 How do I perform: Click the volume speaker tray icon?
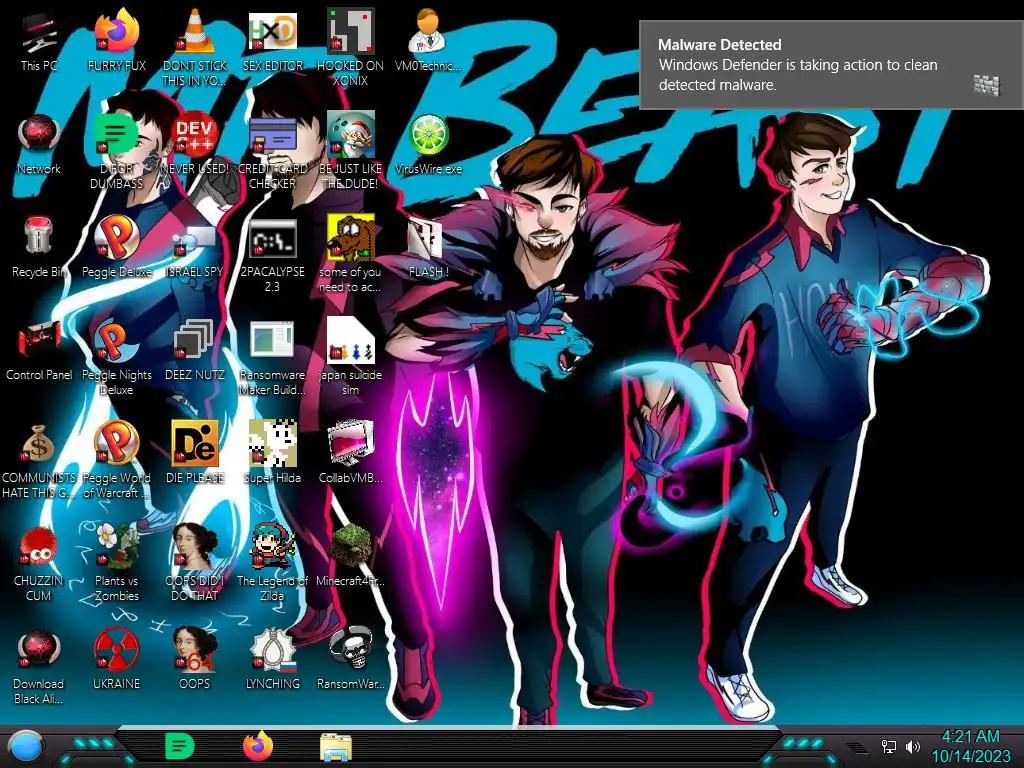pyautogui.click(x=912, y=746)
